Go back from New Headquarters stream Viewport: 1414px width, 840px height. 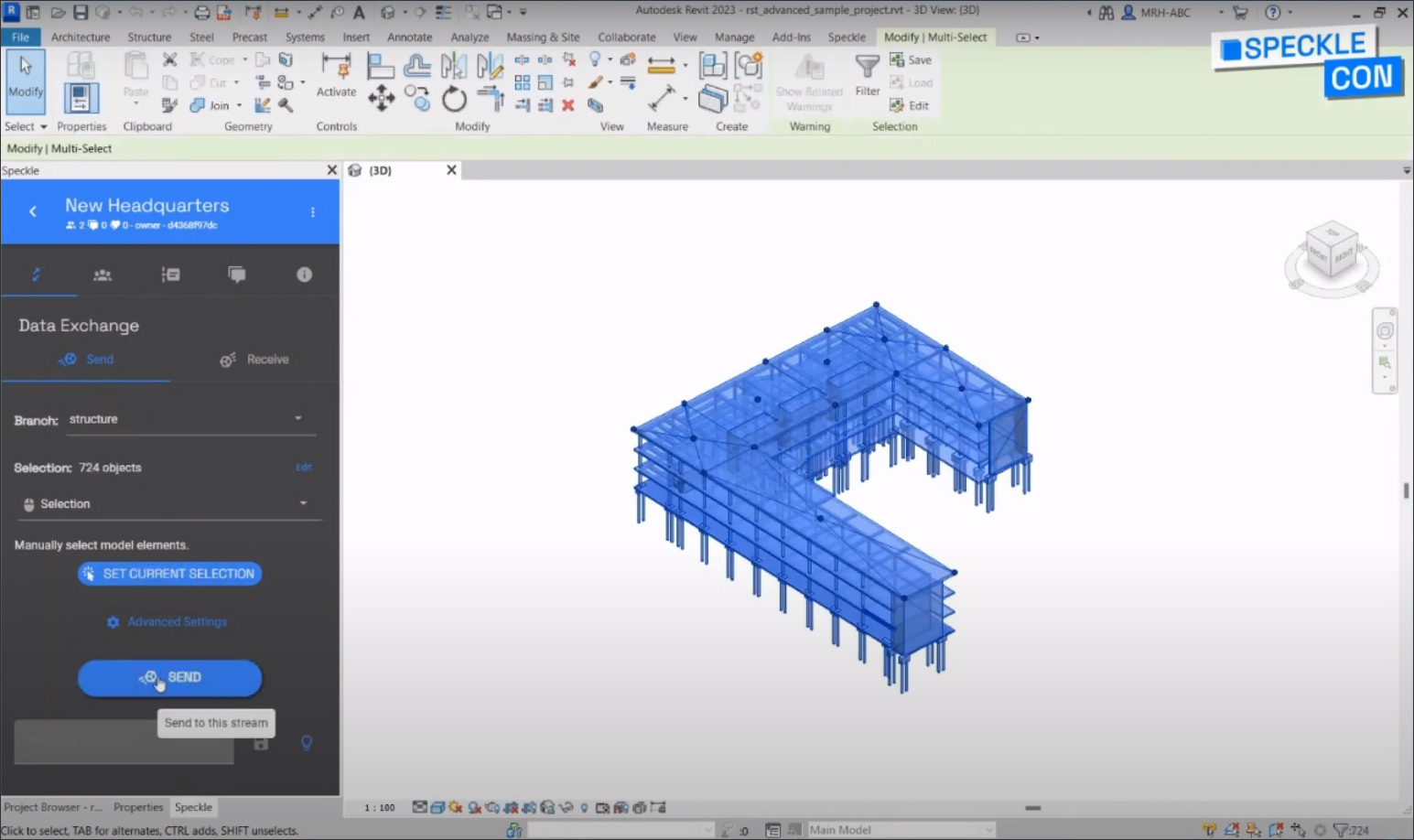click(33, 211)
